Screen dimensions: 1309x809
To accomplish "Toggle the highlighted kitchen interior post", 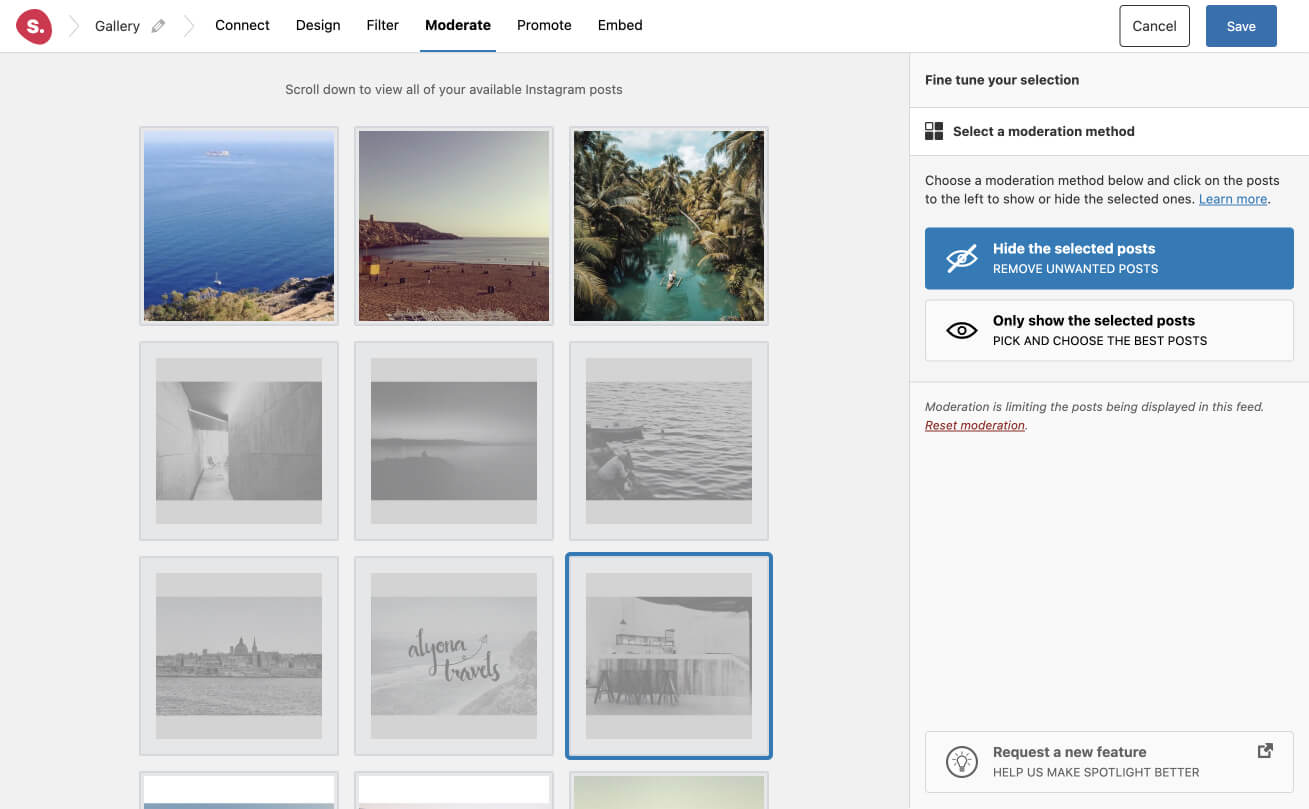I will tap(669, 656).
